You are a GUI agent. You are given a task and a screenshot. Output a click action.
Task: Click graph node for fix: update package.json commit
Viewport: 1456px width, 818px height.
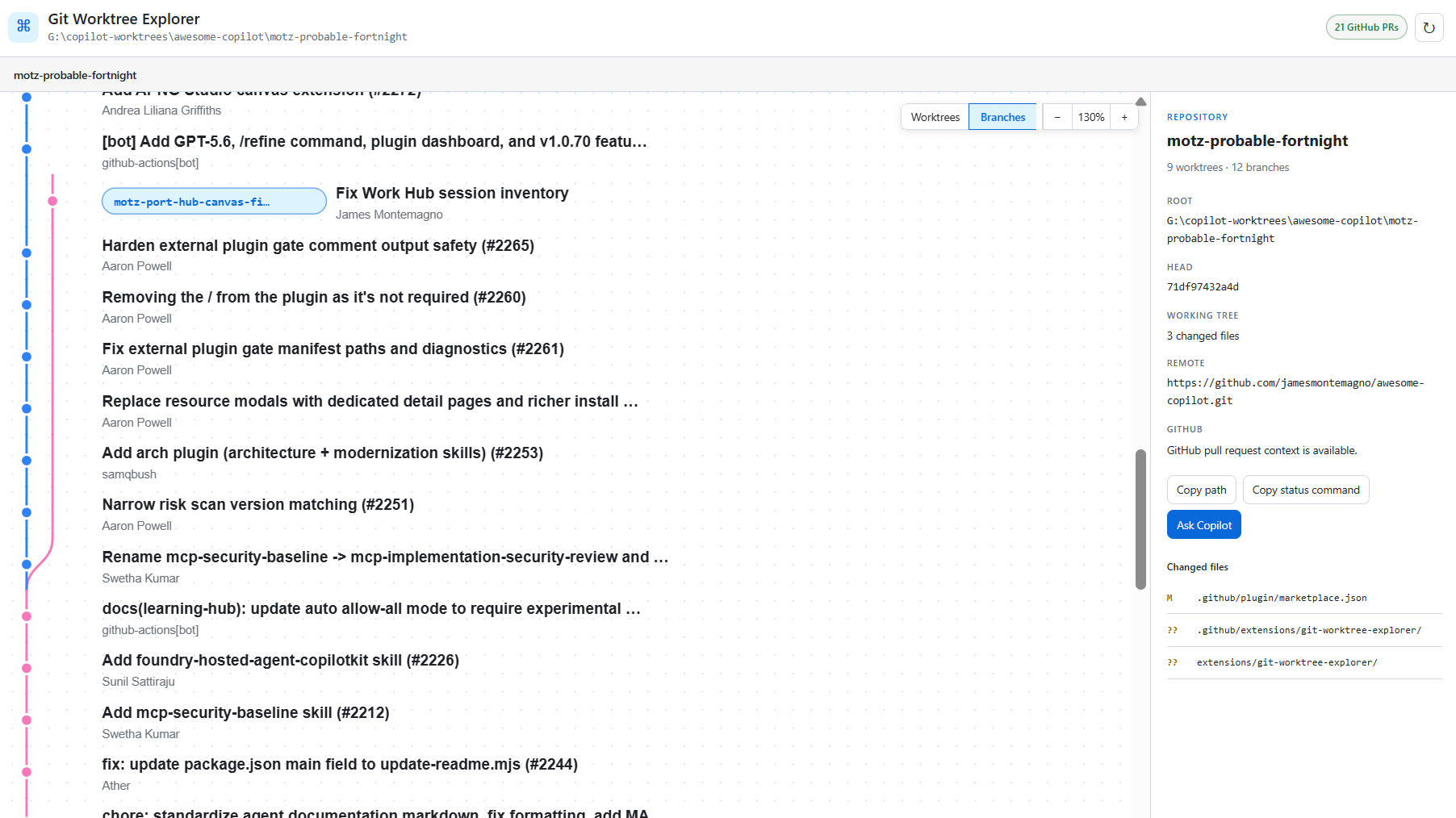27,772
